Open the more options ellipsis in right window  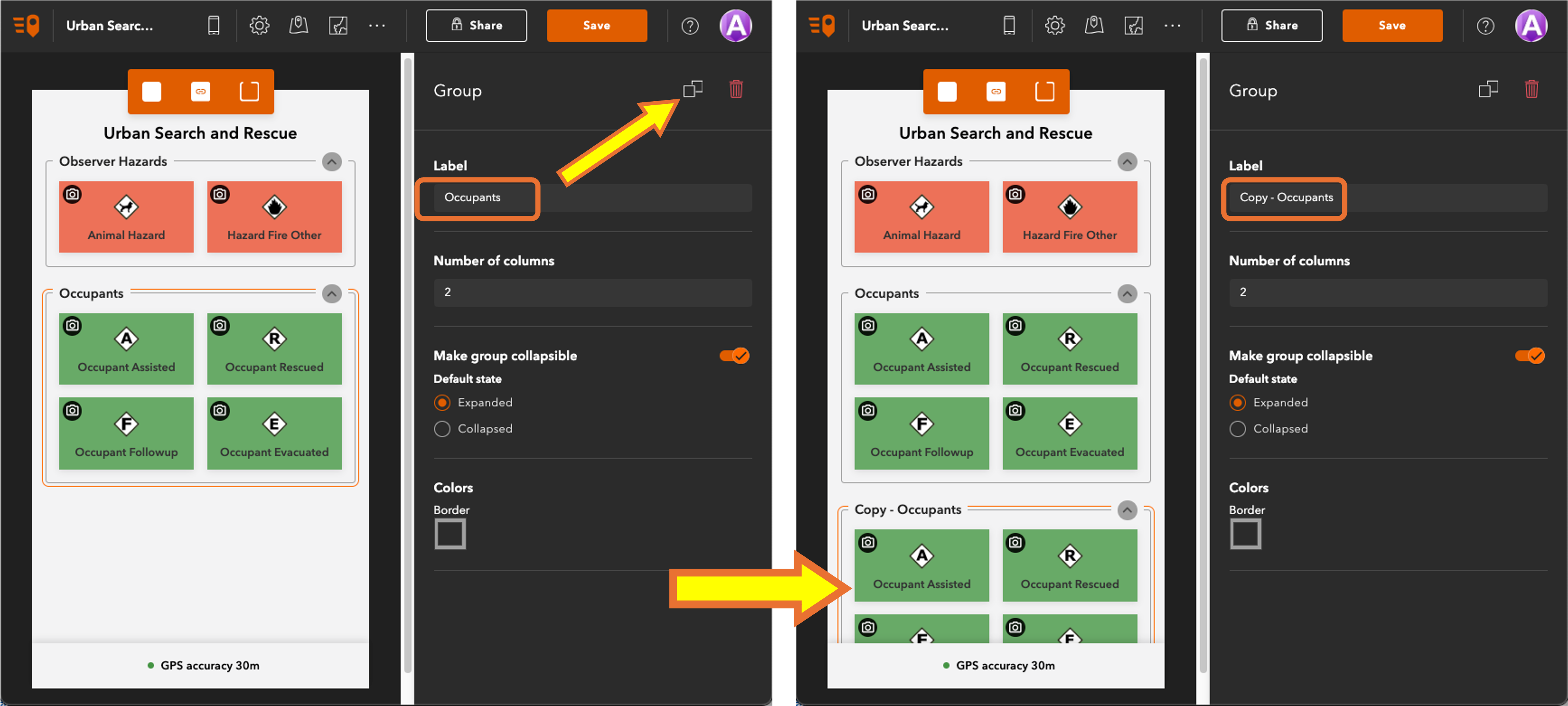(1172, 26)
